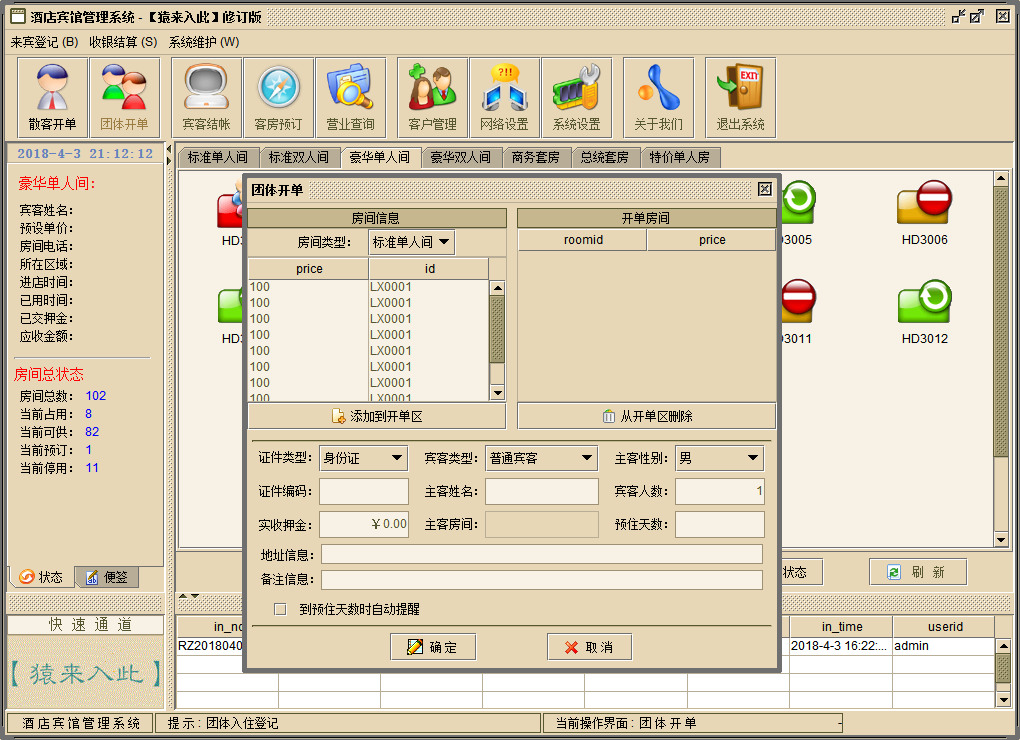Click admin cell in bottom table

[943, 646]
